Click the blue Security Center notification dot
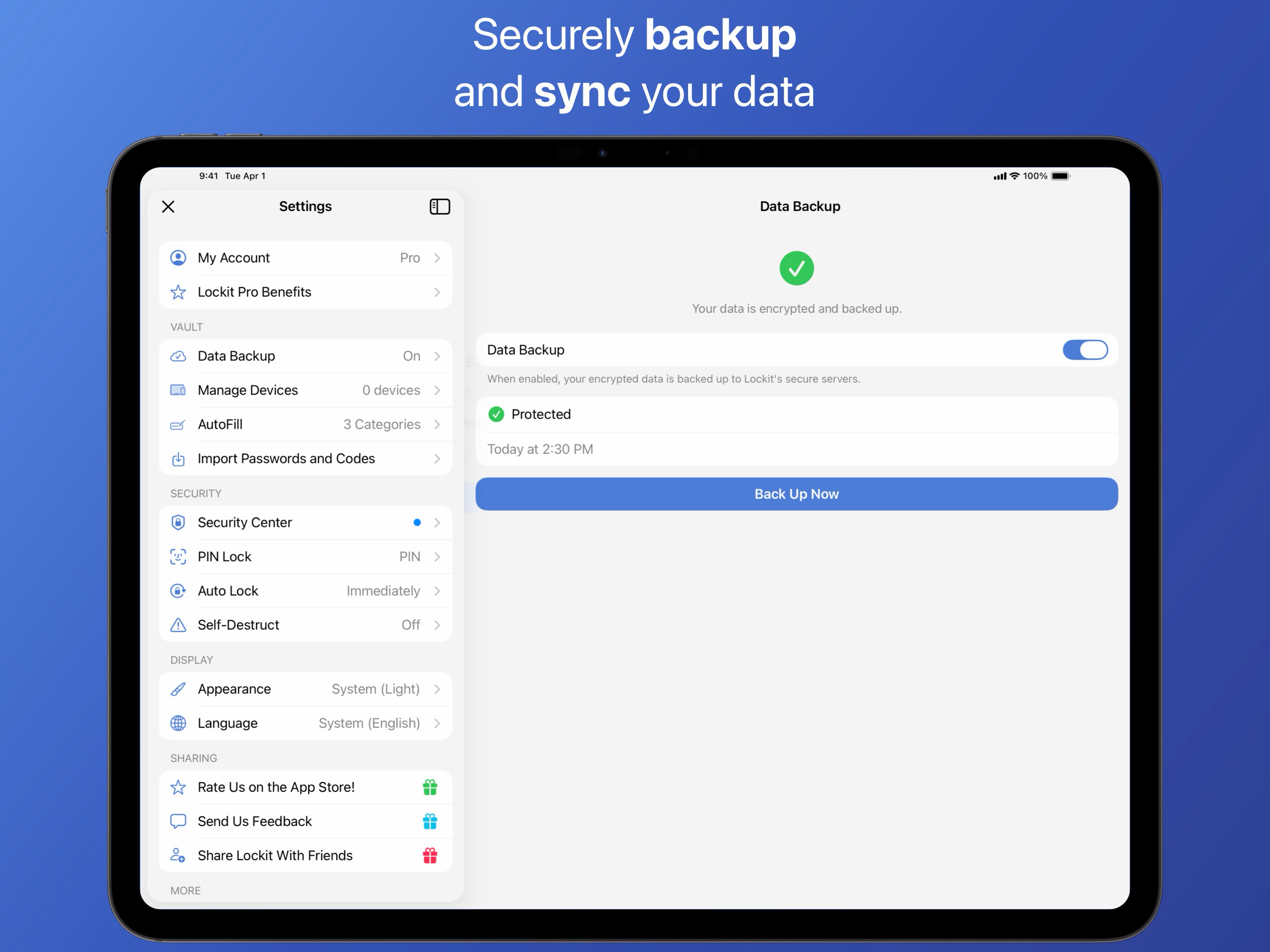The width and height of the screenshot is (1270, 952). click(417, 522)
